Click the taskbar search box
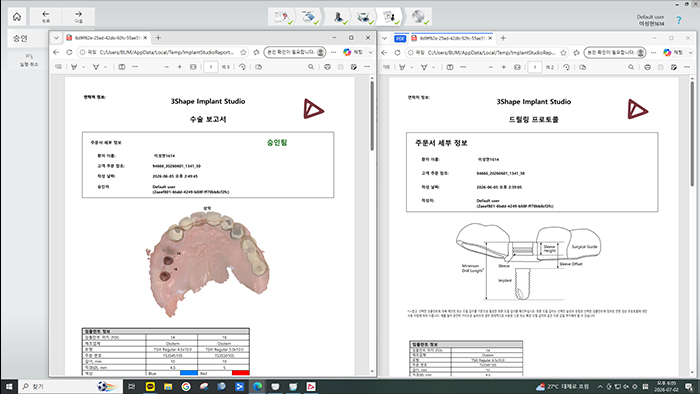700x394 pixels. 71,386
